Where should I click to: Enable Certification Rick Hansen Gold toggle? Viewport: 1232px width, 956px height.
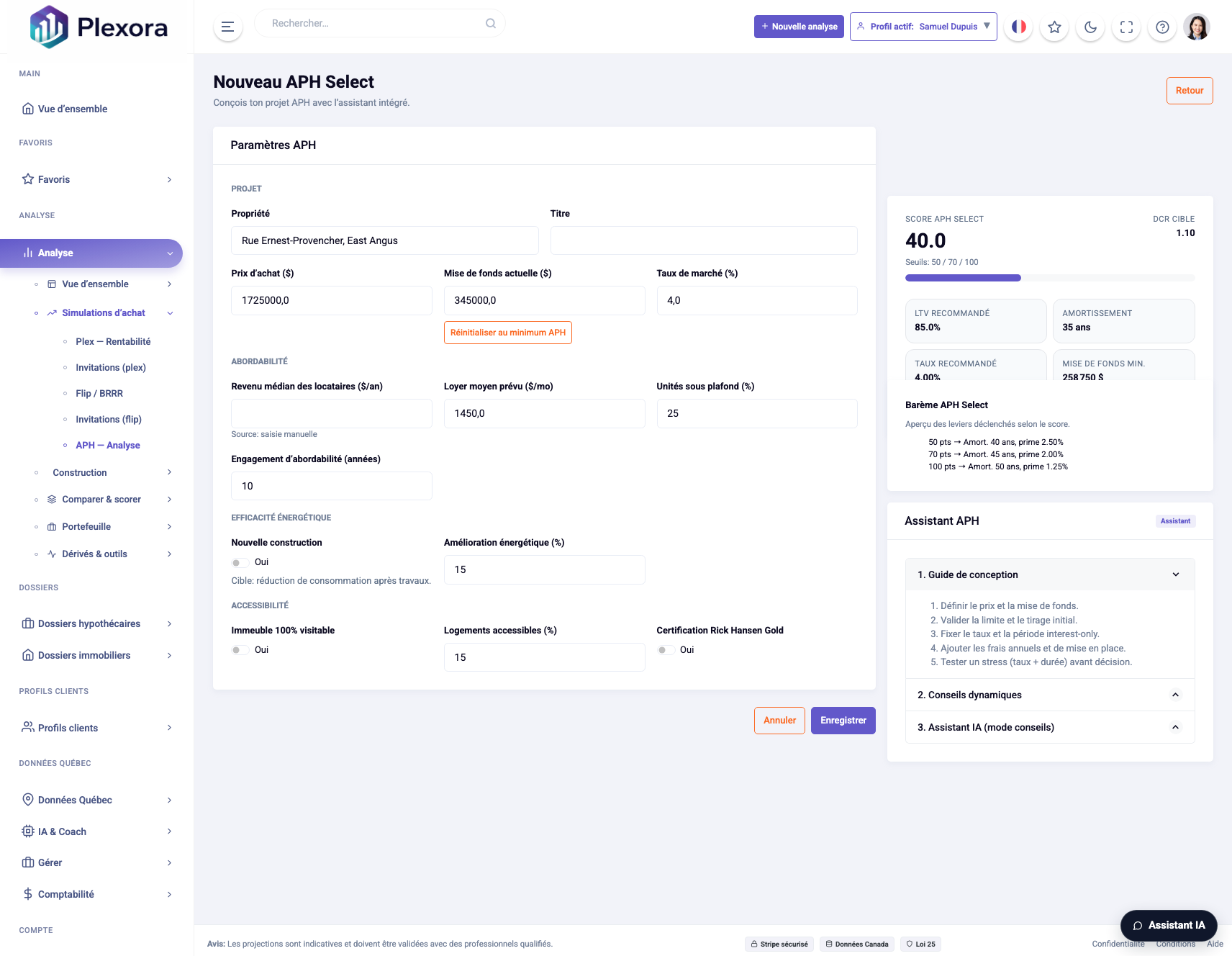[664, 650]
